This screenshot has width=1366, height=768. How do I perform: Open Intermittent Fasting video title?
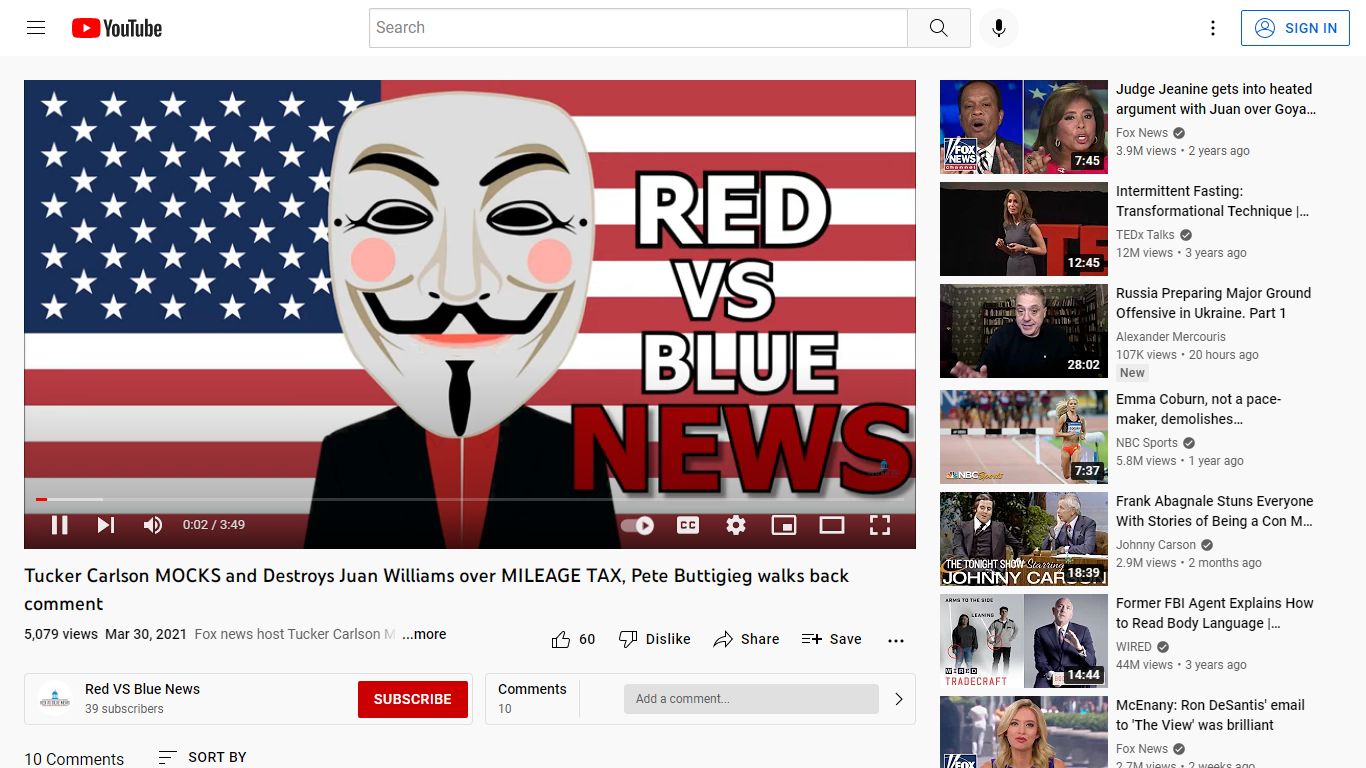[x=1212, y=201]
